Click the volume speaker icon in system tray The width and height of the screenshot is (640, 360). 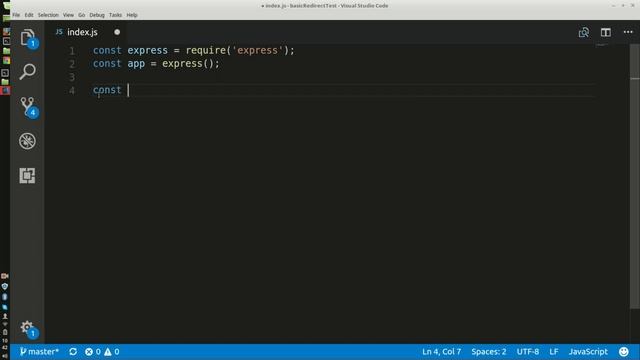pyautogui.click(x=5, y=356)
